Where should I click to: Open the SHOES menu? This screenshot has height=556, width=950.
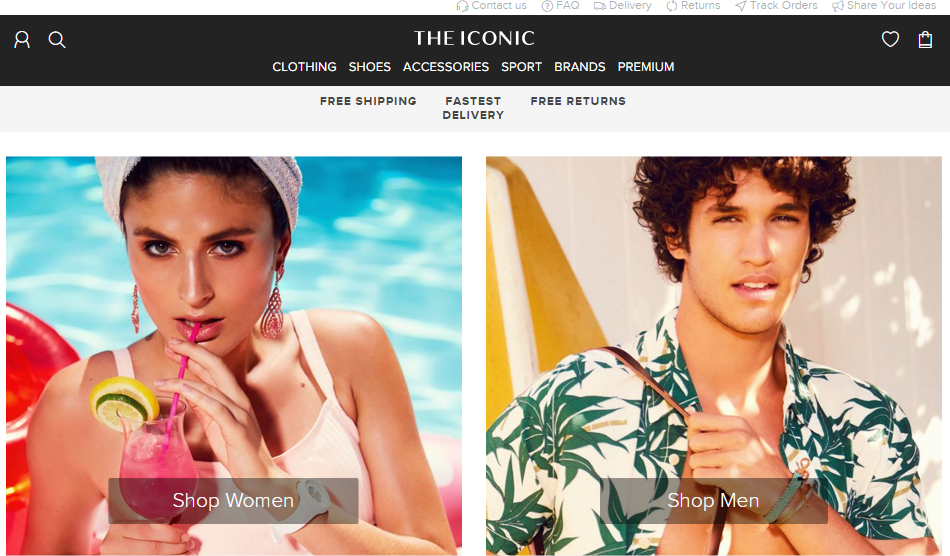click(x=370, y=67)
